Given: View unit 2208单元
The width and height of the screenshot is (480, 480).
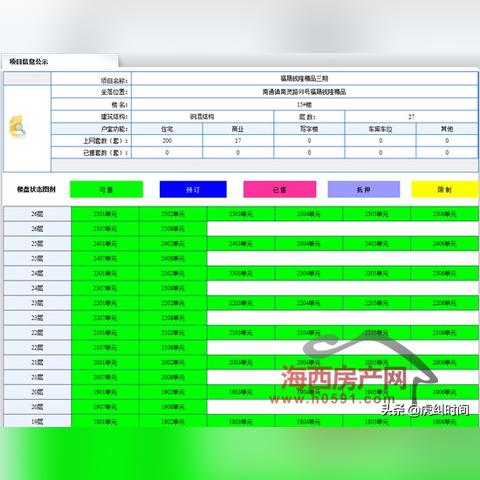Looking at the screenshot, I should click(x=173, y=318).
